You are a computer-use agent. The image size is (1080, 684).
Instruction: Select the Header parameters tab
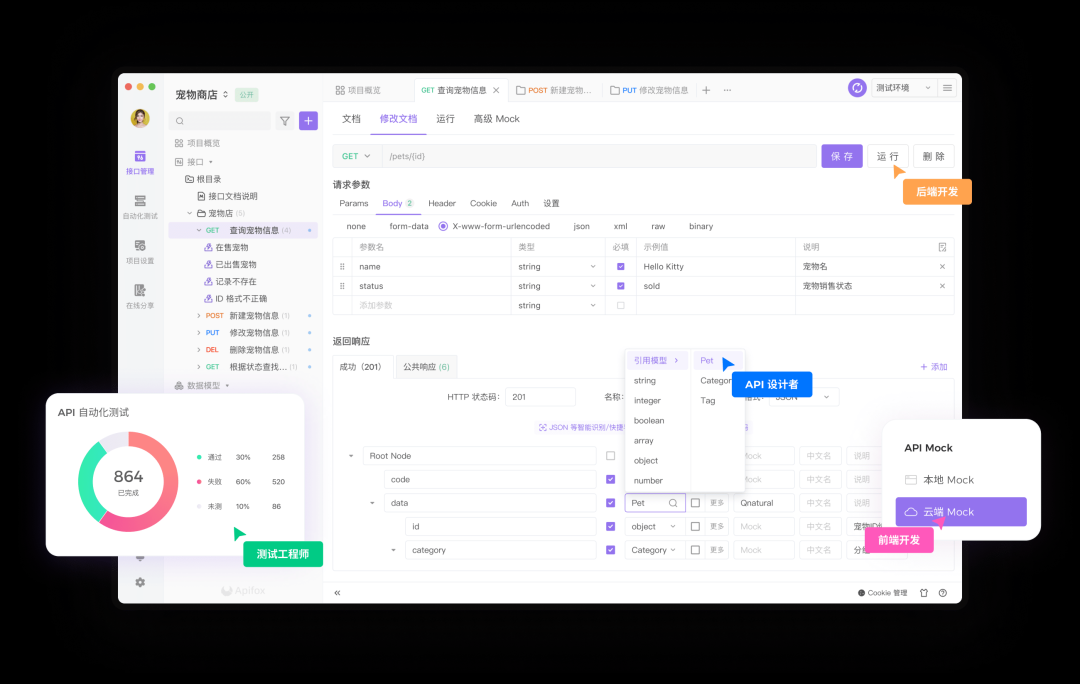click(x=442, y=203)
